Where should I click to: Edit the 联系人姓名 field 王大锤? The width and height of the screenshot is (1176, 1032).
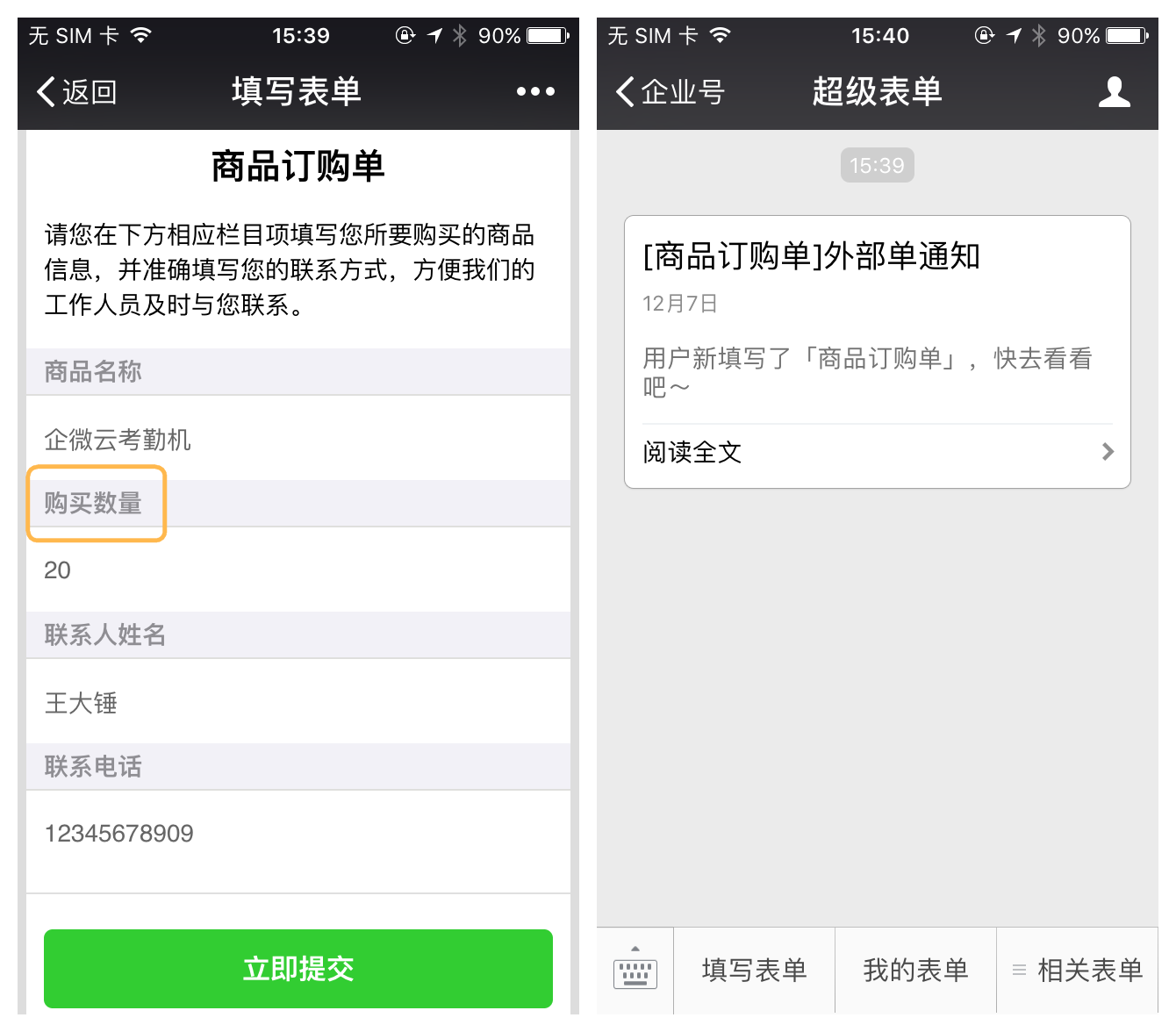pos(298,702)
